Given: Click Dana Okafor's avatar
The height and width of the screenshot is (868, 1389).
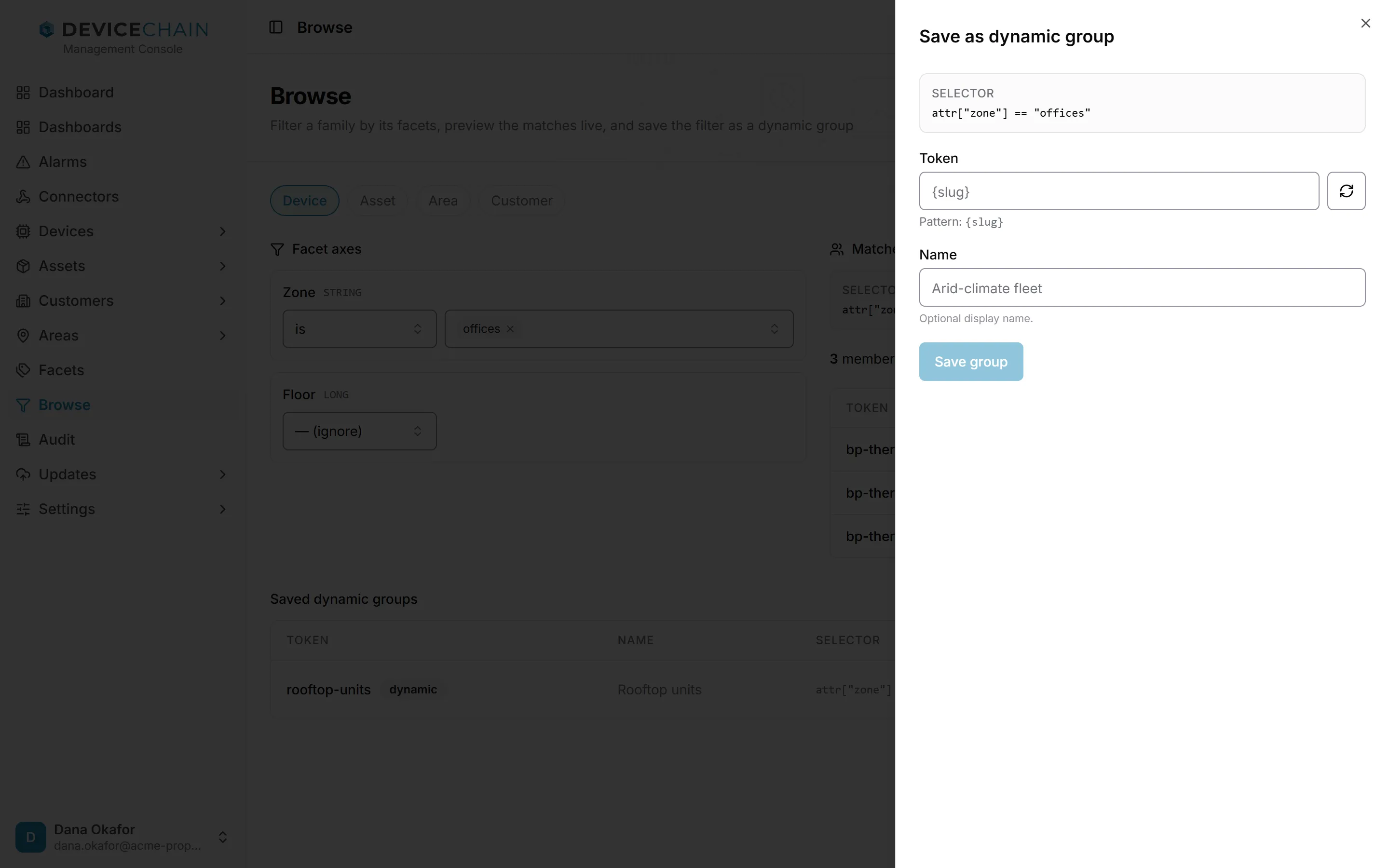Looking at the screenshot, I should pyautogui.click(x=30, y=837).
